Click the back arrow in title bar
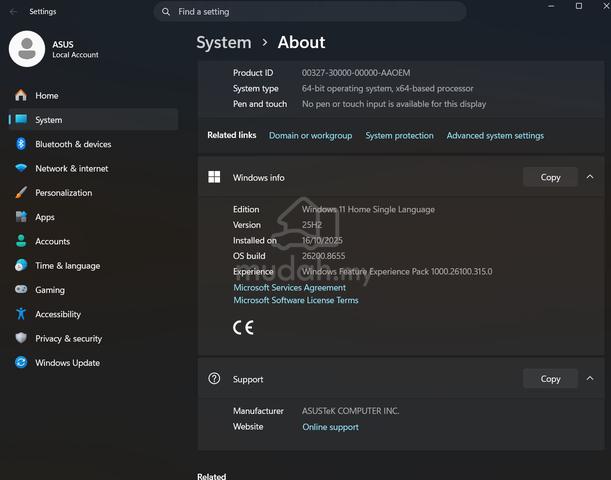Screen dimensions: 611x480 [13, 12]
